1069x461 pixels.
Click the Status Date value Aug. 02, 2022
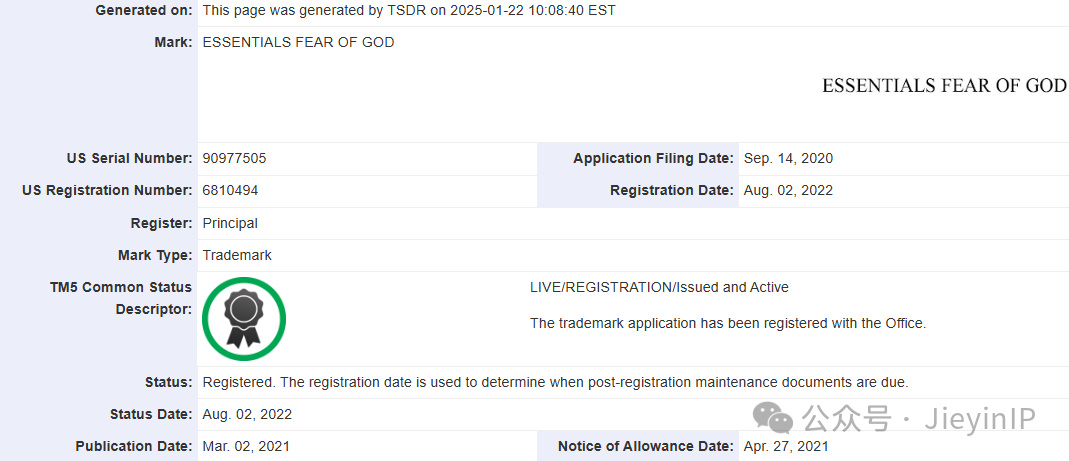(247, 414)
